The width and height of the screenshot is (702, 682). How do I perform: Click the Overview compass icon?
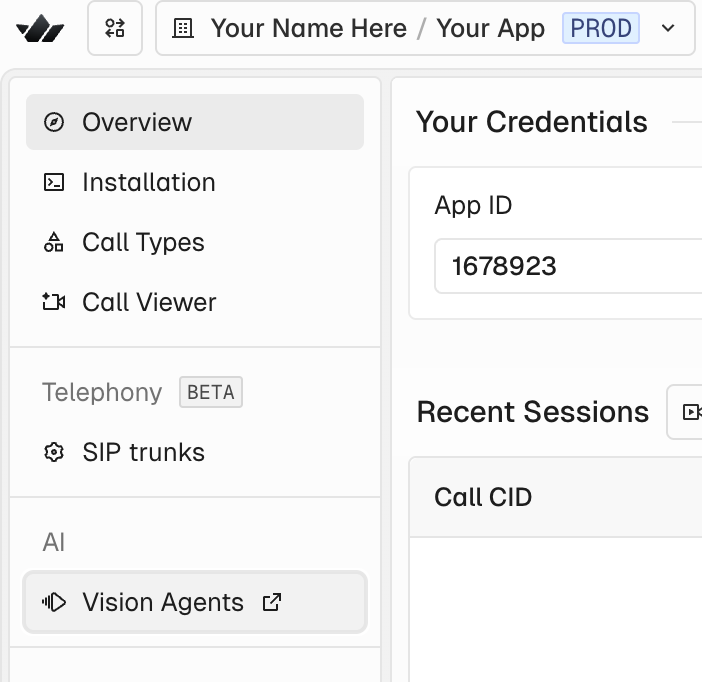coord(54,122)
